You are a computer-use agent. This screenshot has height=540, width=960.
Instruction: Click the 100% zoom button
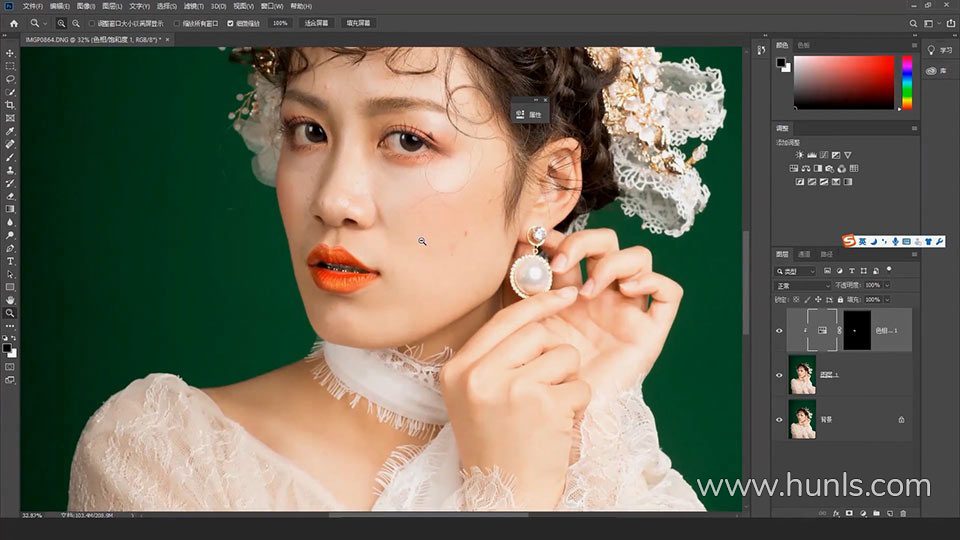280,23
